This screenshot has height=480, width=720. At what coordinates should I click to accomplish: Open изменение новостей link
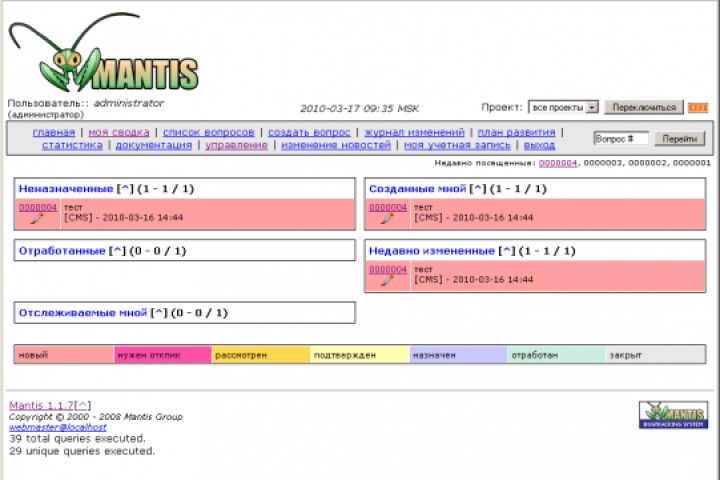336,145
